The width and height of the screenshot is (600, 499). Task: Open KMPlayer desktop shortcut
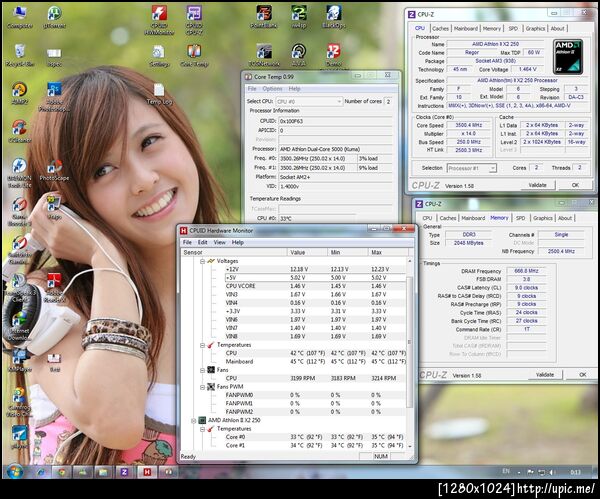20,360
